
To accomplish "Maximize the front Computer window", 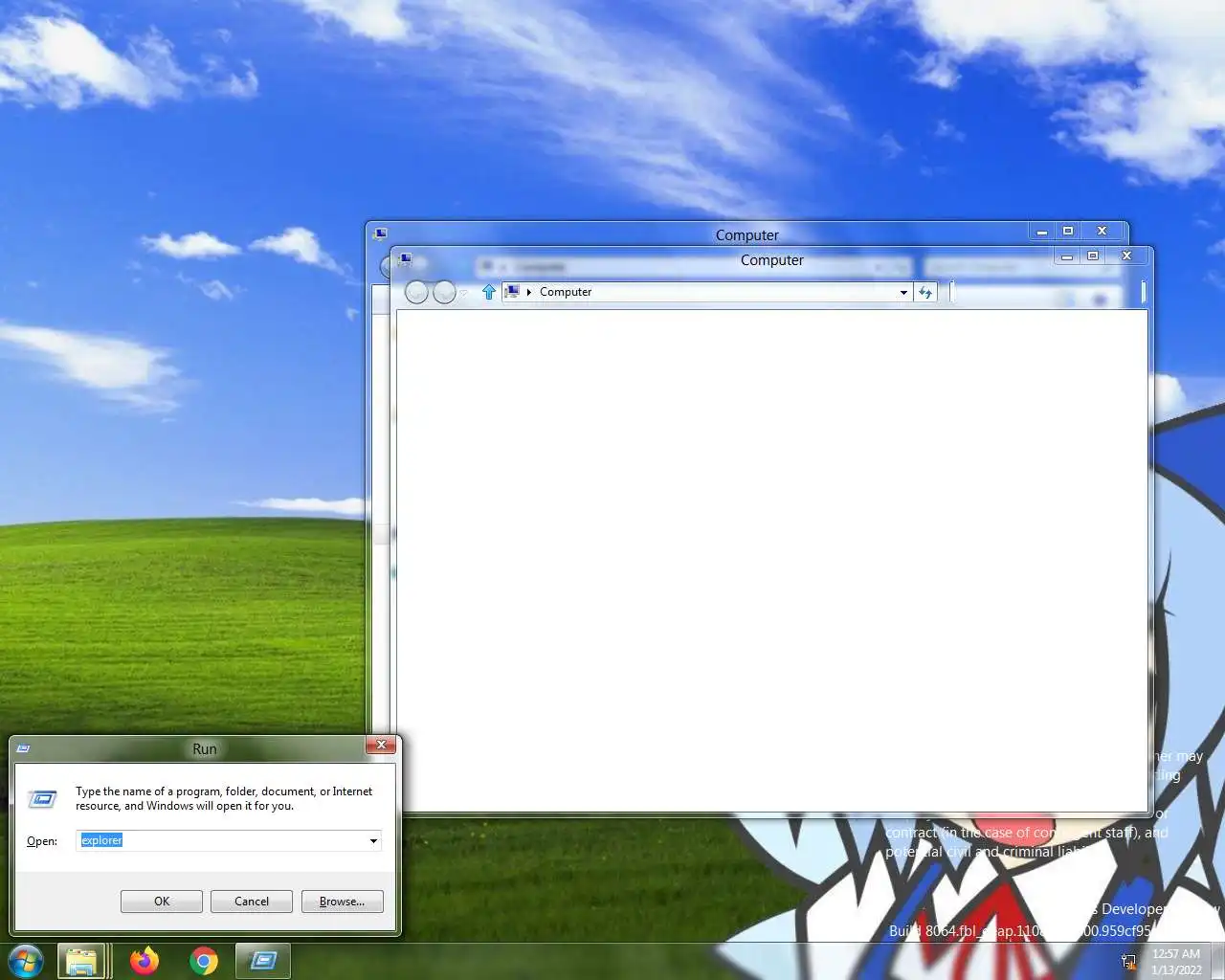I will [1093, 256].
